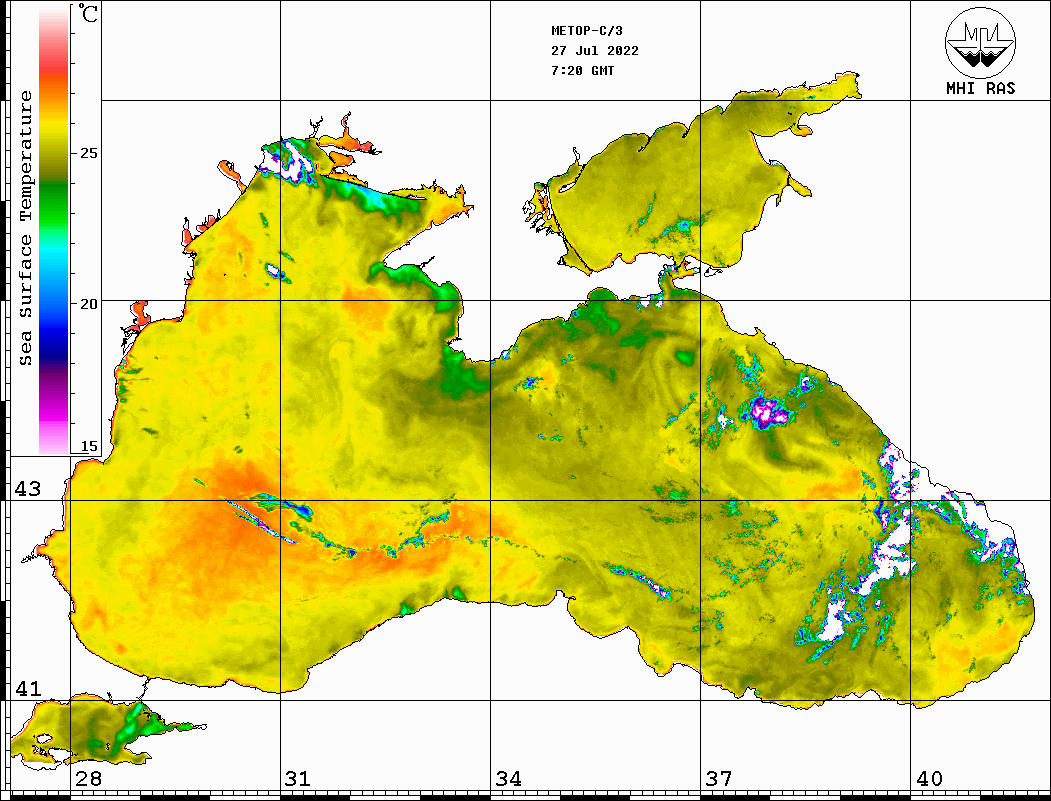Click the MHI RAS logo emblem
Screen dimensions: 1051x801
[x=980, y=42]
